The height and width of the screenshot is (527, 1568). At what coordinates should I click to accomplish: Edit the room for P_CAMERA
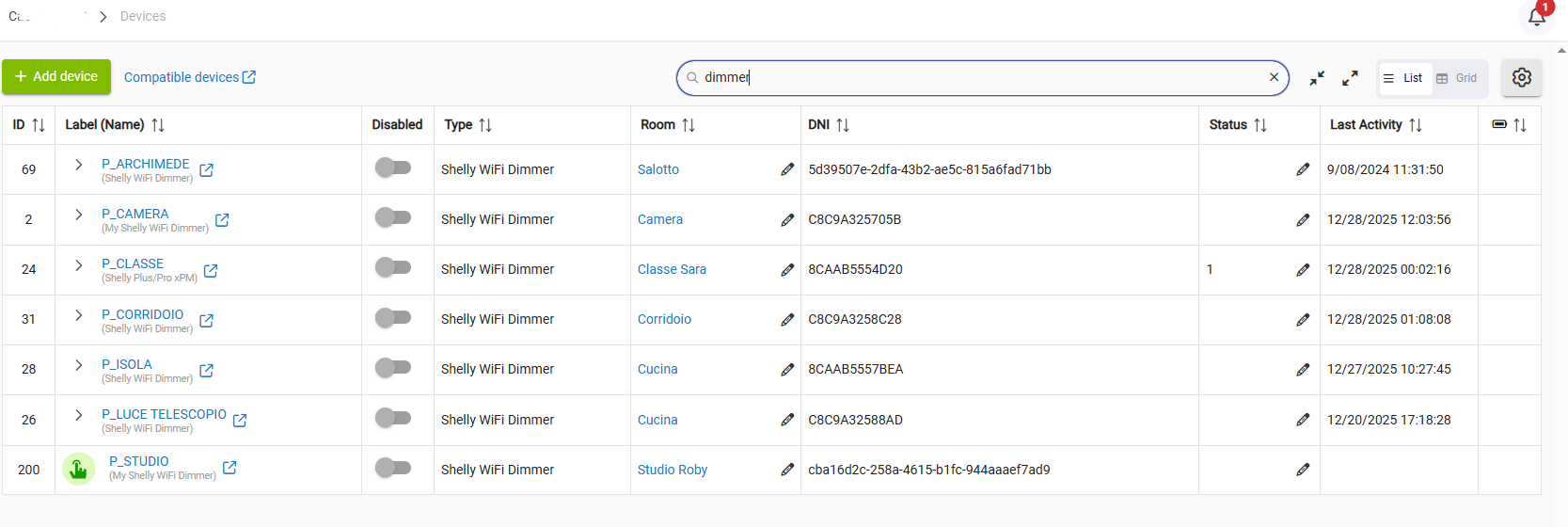(786, 220)
